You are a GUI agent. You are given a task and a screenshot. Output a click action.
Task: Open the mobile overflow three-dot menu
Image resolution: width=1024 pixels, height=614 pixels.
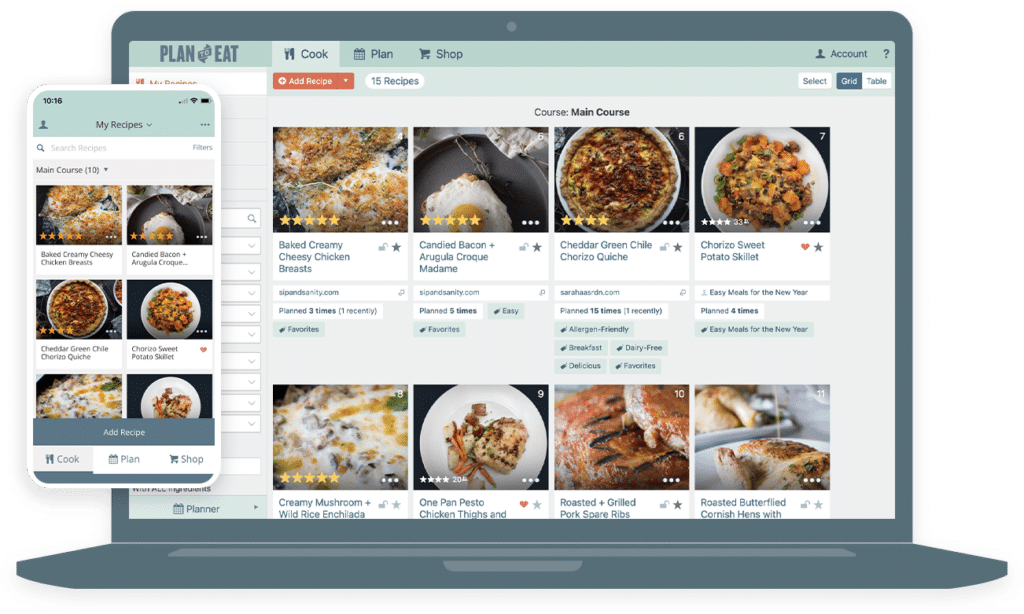tap(205, 125)
